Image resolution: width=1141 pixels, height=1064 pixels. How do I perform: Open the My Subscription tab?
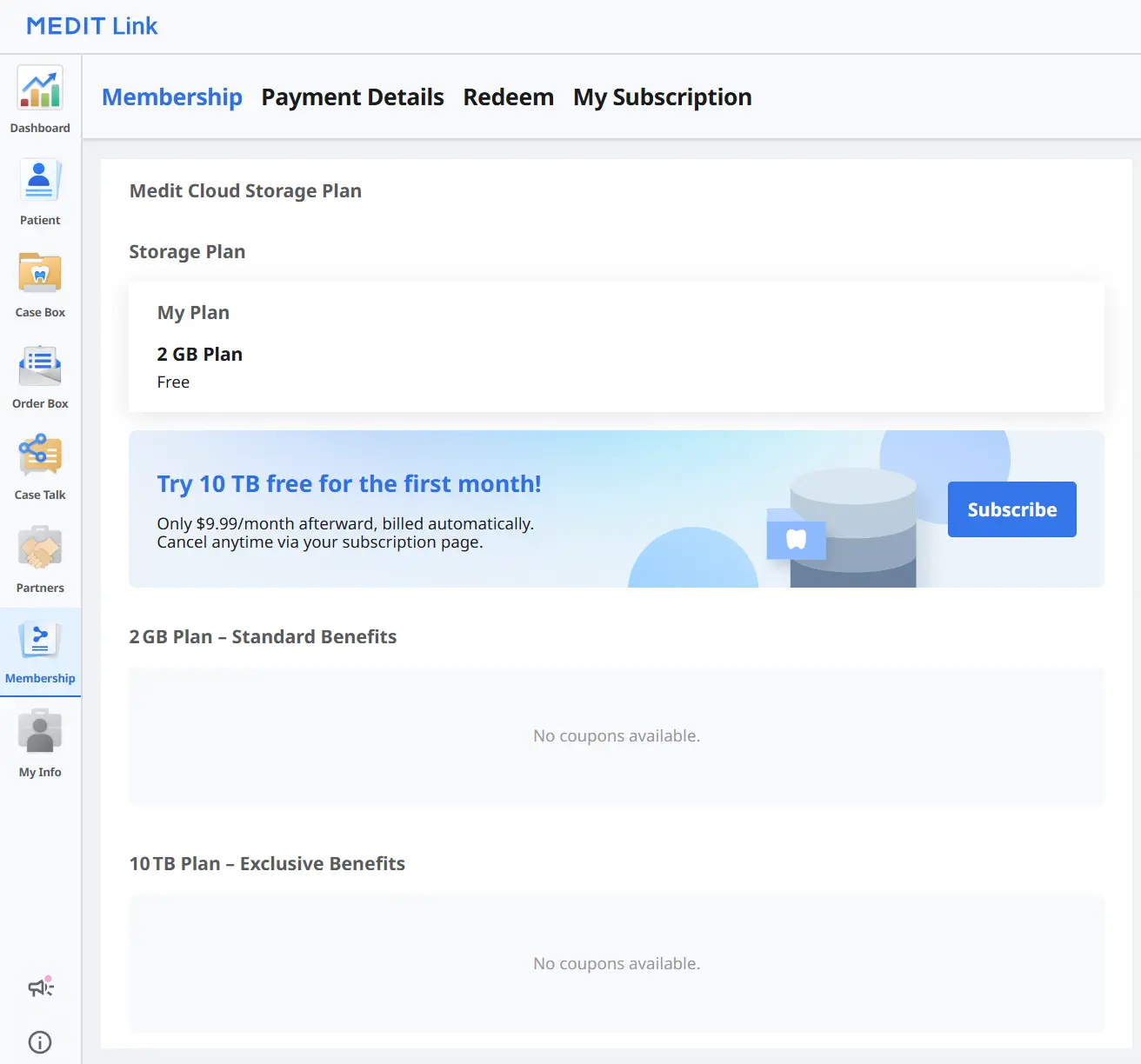pos(662,97)
